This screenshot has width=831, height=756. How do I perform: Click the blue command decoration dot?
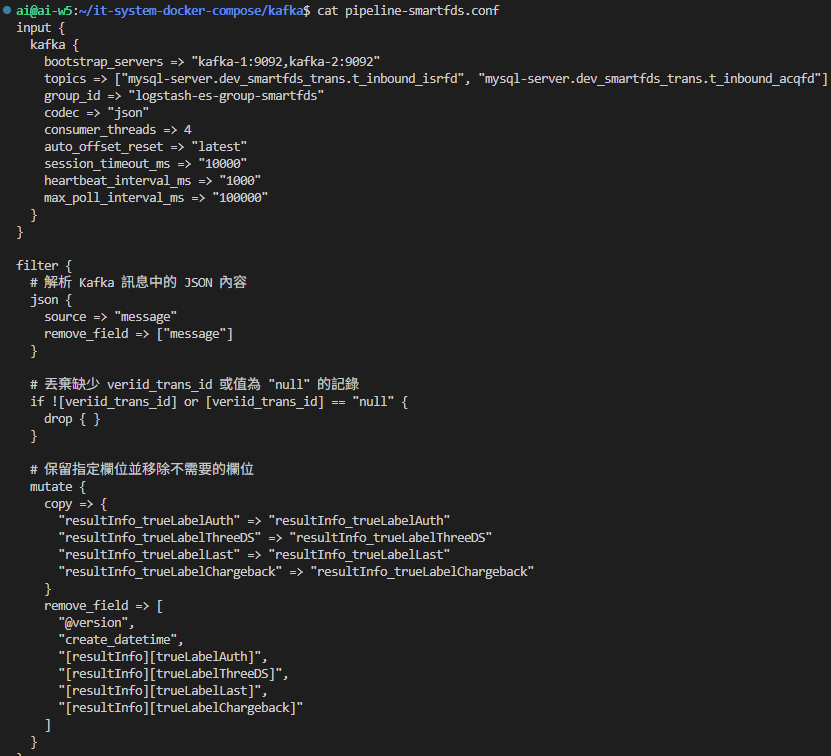[x=7, y=11]
